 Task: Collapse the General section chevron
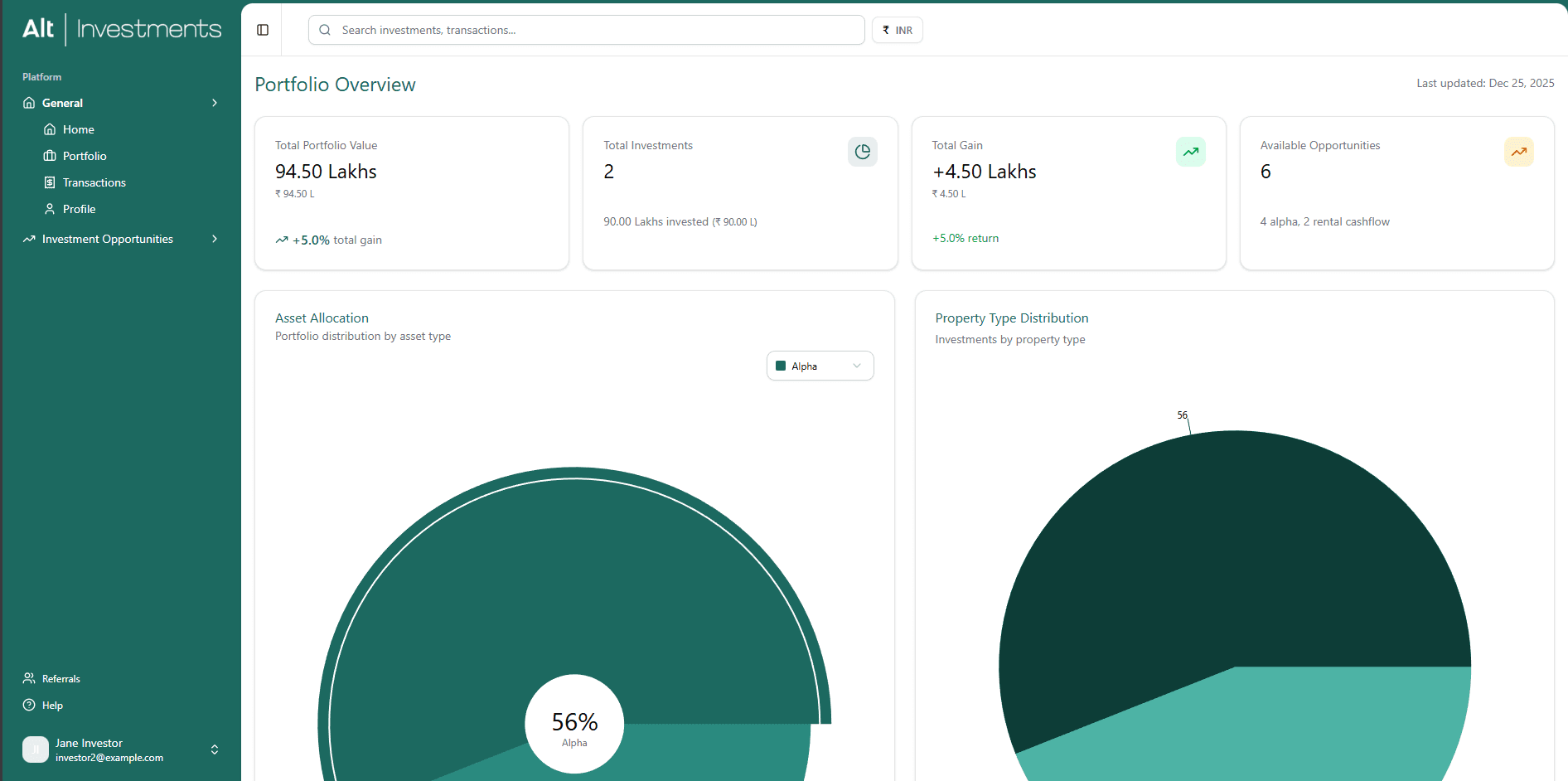(x=215, y=103)
